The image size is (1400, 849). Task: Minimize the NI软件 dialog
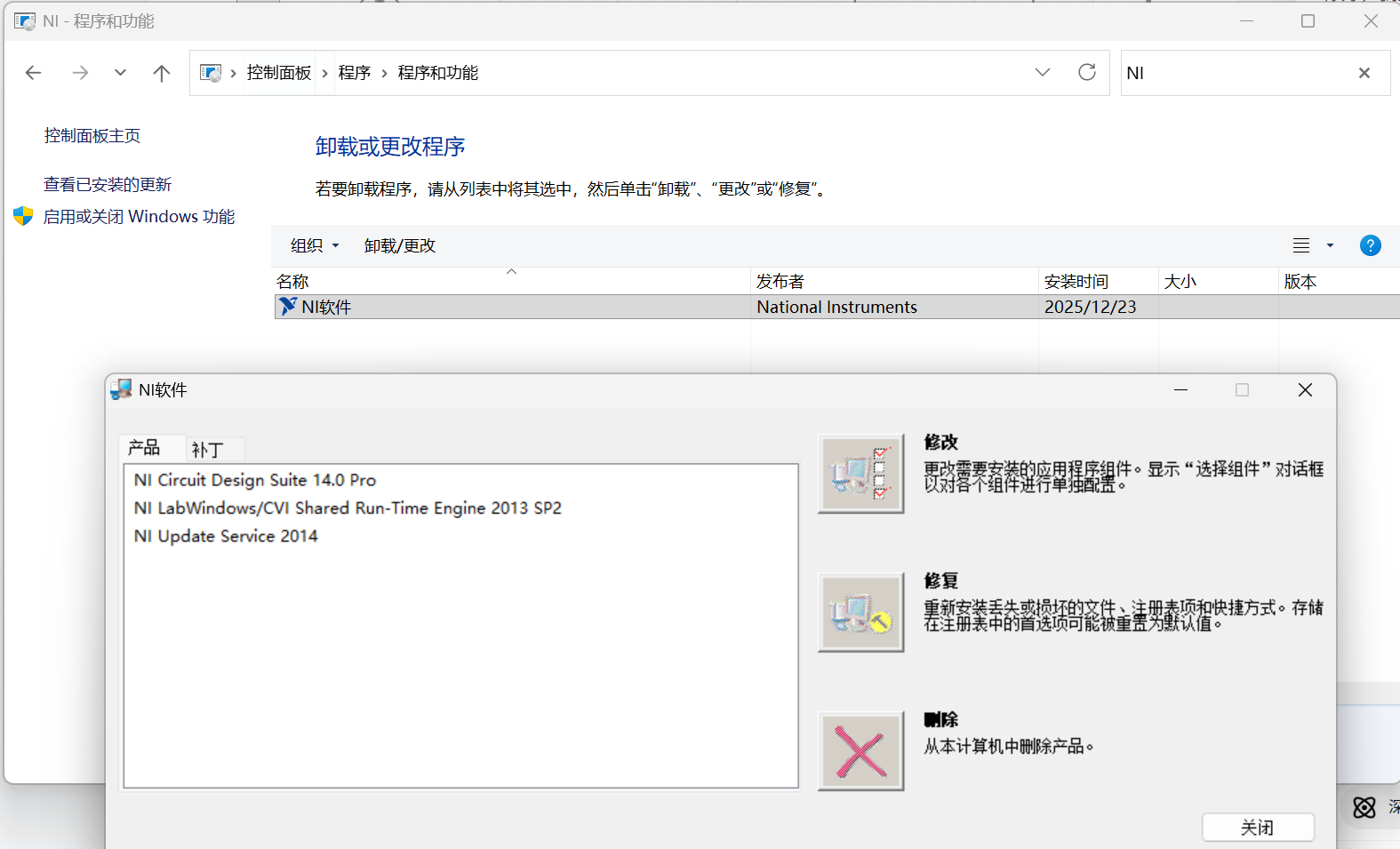1180,389
